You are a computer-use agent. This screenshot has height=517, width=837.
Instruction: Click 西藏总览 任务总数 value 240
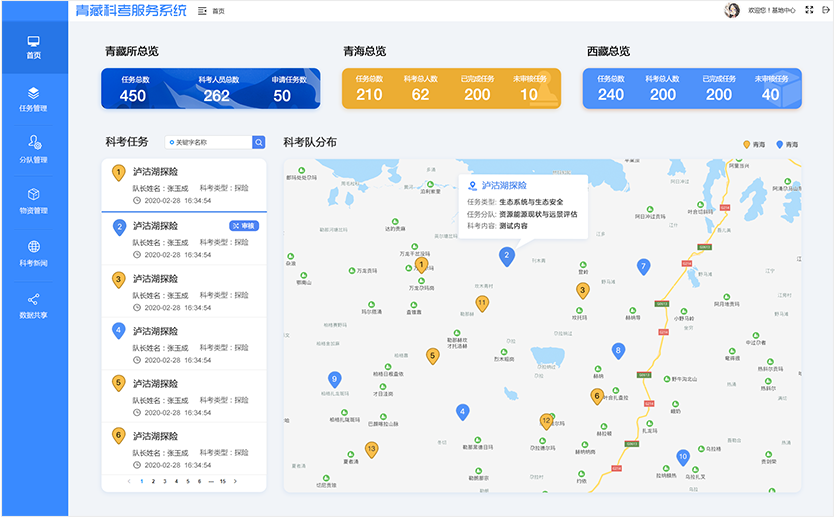pos(611,95)
